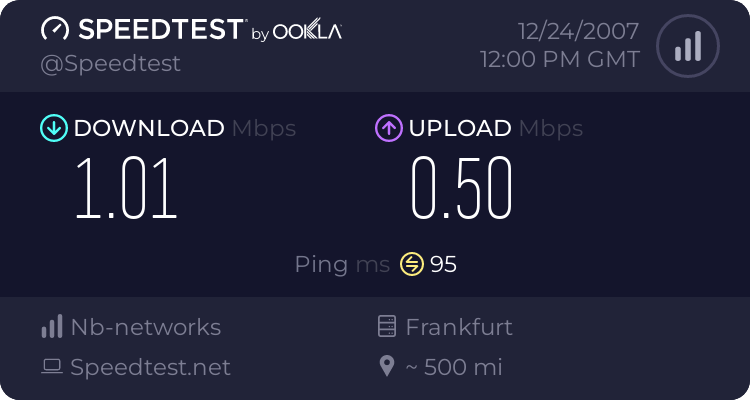The image size is (750, 400).
Task: Select the Nb-networks provider name
Action: coord(145,327)
